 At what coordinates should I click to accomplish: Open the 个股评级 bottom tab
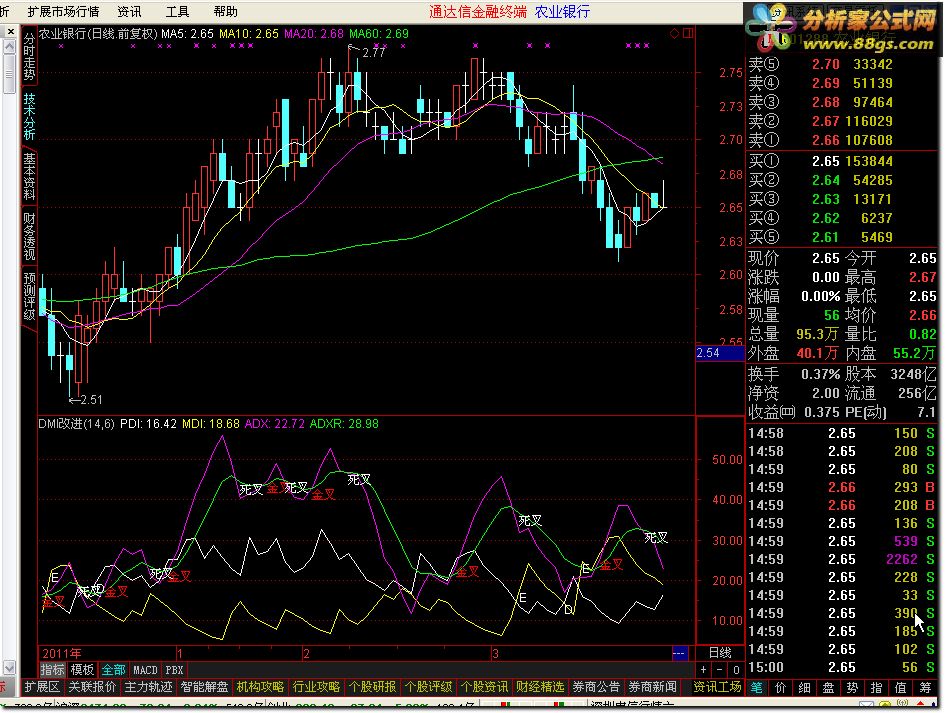pyautogui.click(x=429, y=687)
